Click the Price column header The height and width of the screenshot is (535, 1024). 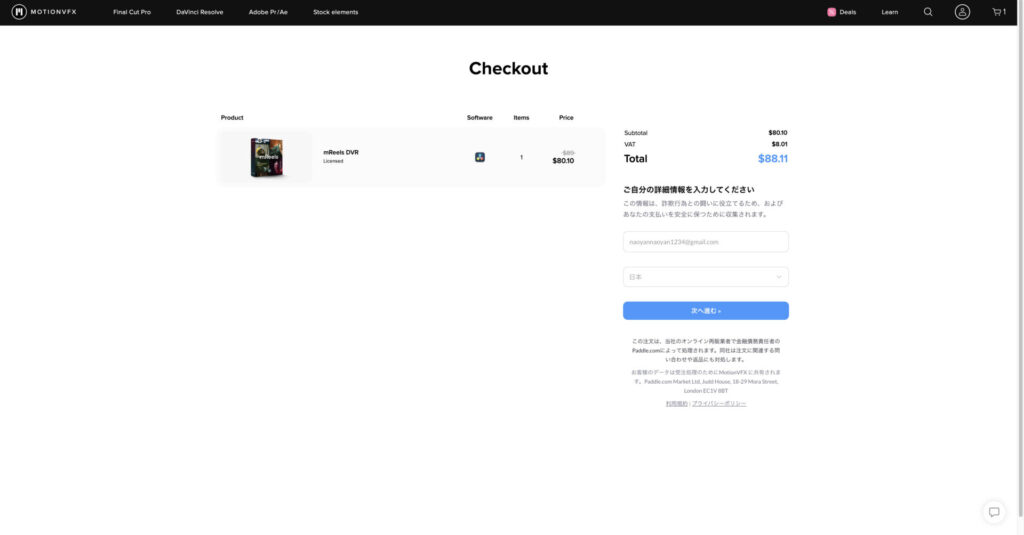pos(566,118)
